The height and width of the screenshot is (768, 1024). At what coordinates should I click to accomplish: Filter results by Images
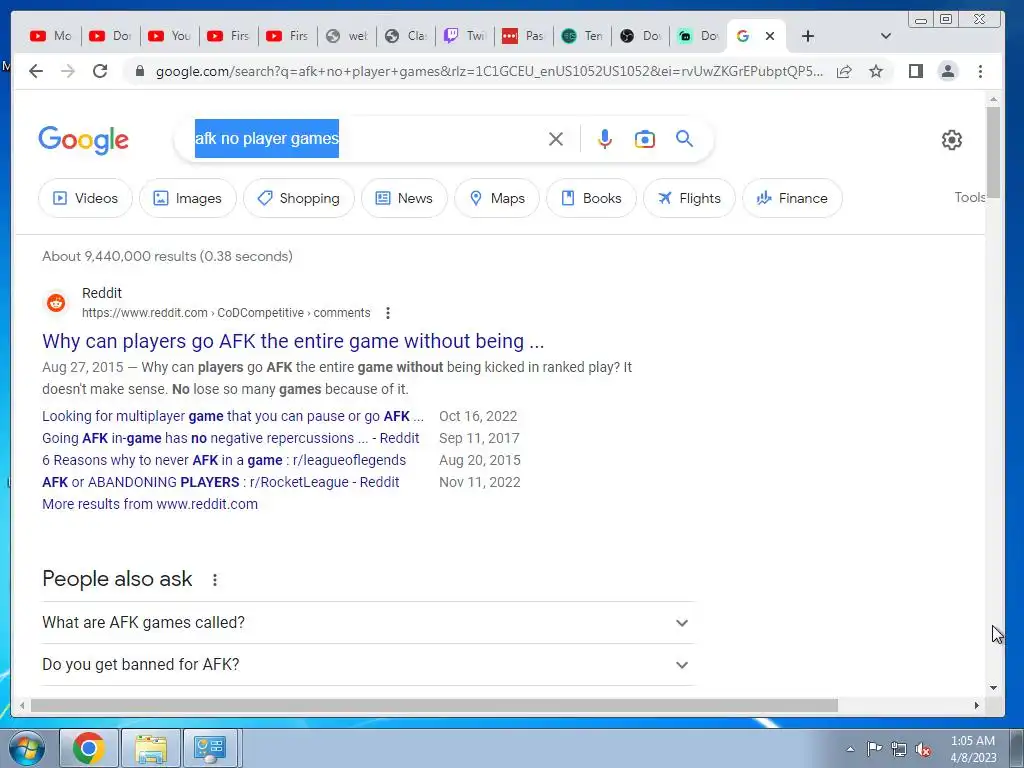pyautogui.click(x=187, y=198)
